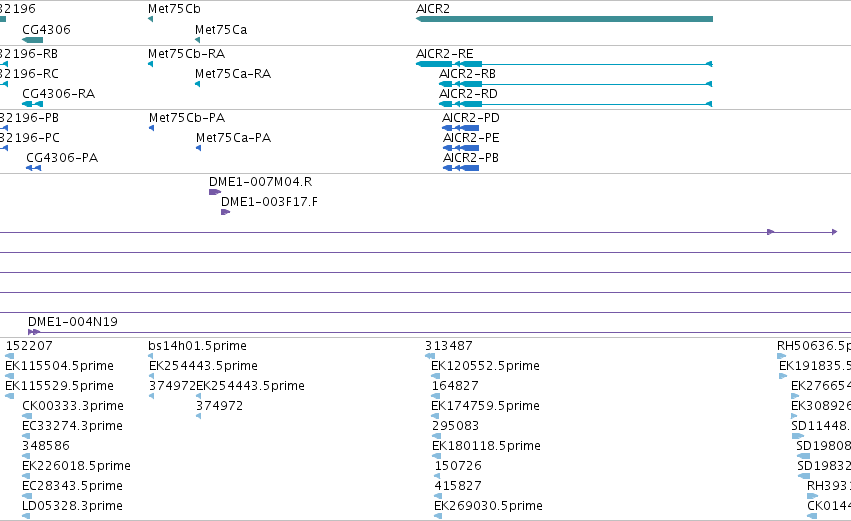Open the EK174759.5prime EST entry
The width and height of the screenshot is (851, 521).
click(x=485, y=406)
